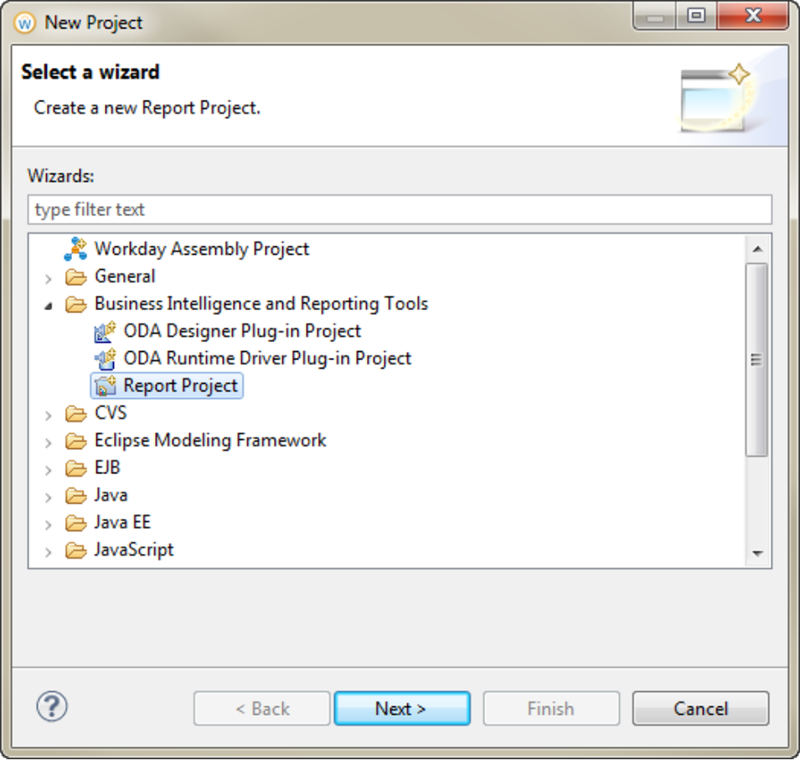Image resolution: width=800 pixels, height=760 pixels.
Task: Select the Java EE label
Action: click(x=122, y=523)
